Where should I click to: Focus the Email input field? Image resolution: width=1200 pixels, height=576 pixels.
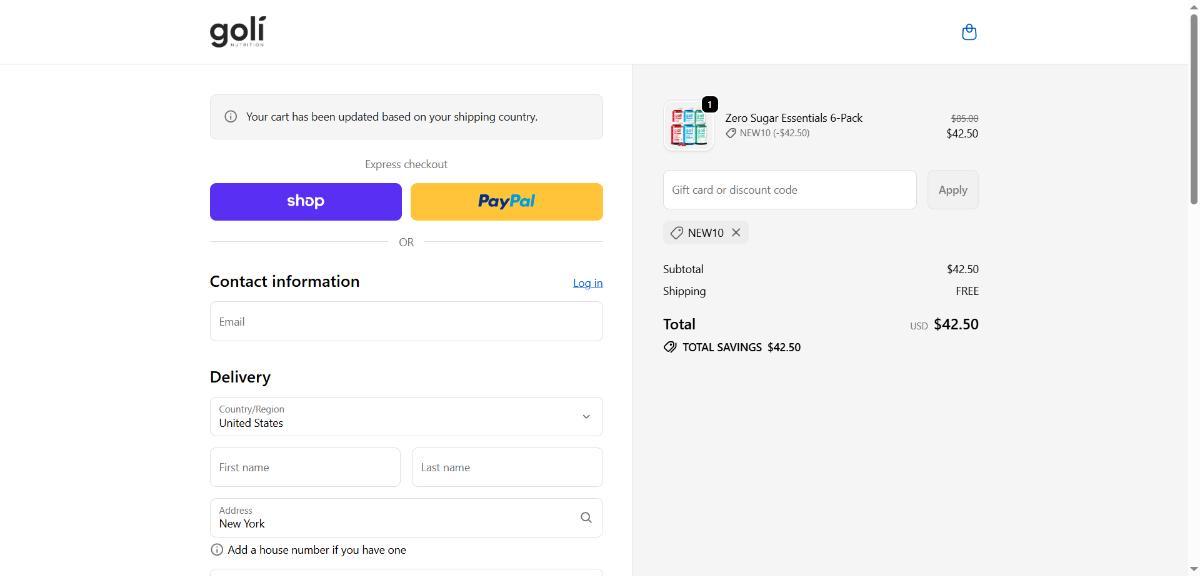(406, 322)
